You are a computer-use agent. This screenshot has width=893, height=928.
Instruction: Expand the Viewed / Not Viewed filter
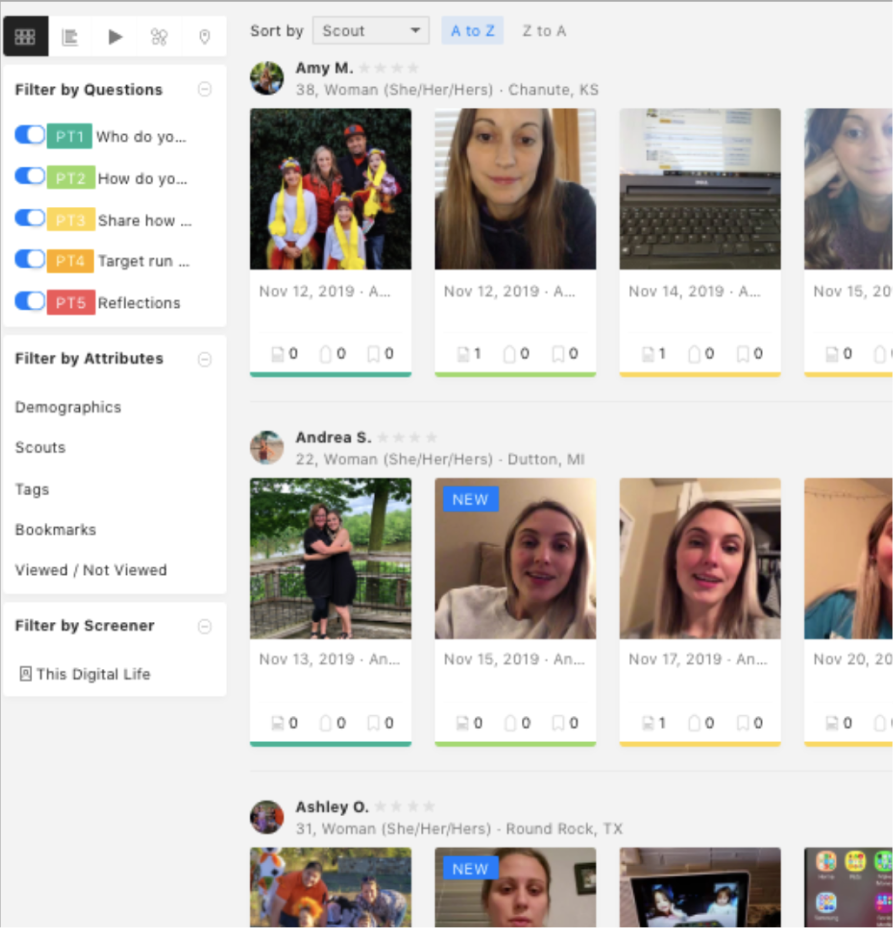click(x=91, y=570)
